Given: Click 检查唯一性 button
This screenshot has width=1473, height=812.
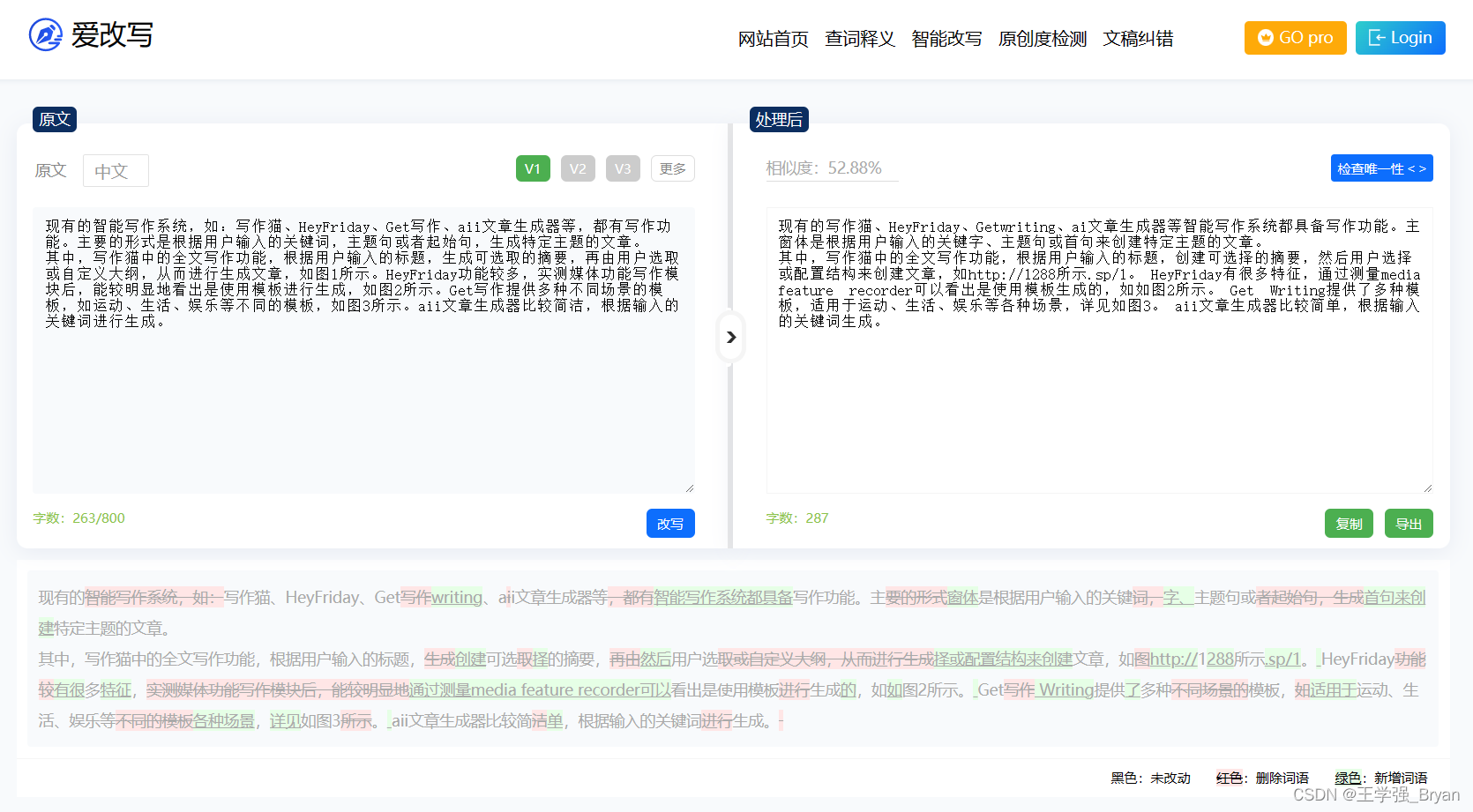Looking at the screenshot, I should (x=1381, y=168).
